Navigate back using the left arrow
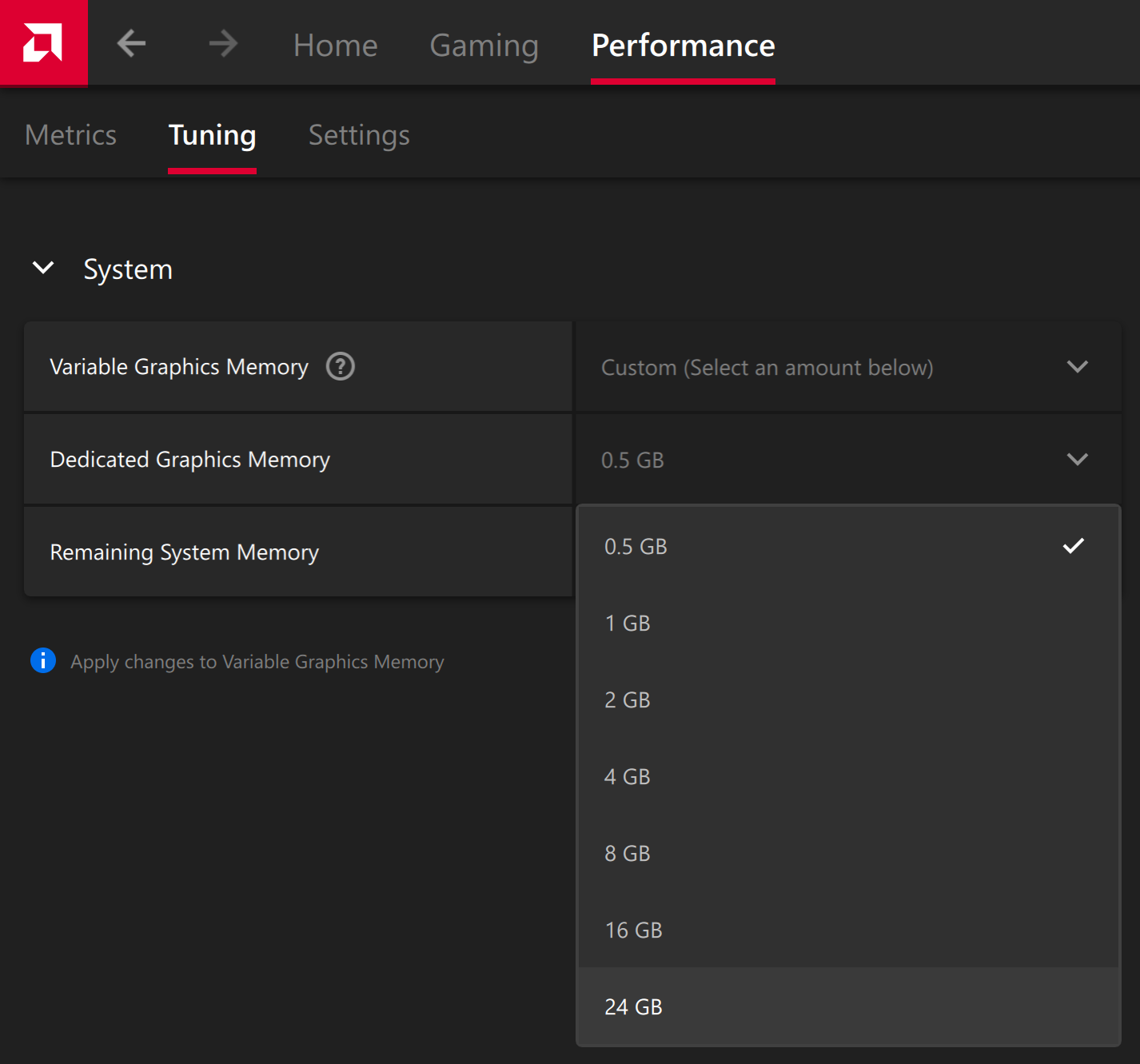The image size is (1140, 1064). pos(130,44)
